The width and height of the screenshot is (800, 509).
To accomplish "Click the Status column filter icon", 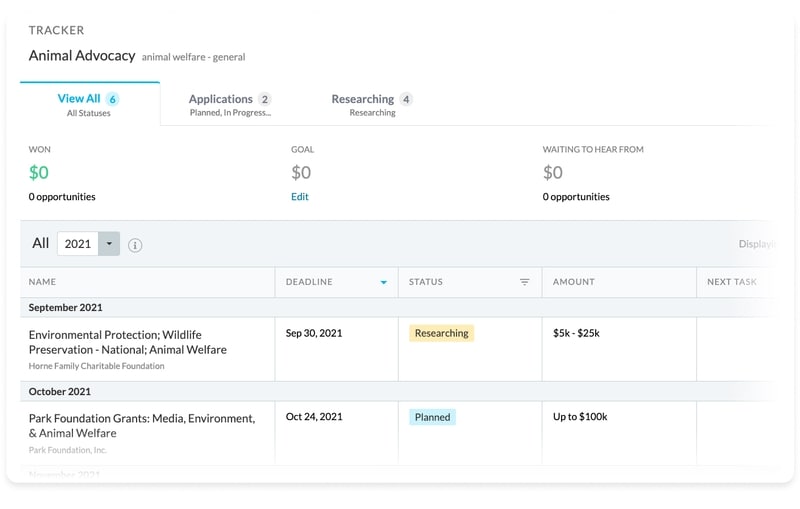I will click(524, 282).
